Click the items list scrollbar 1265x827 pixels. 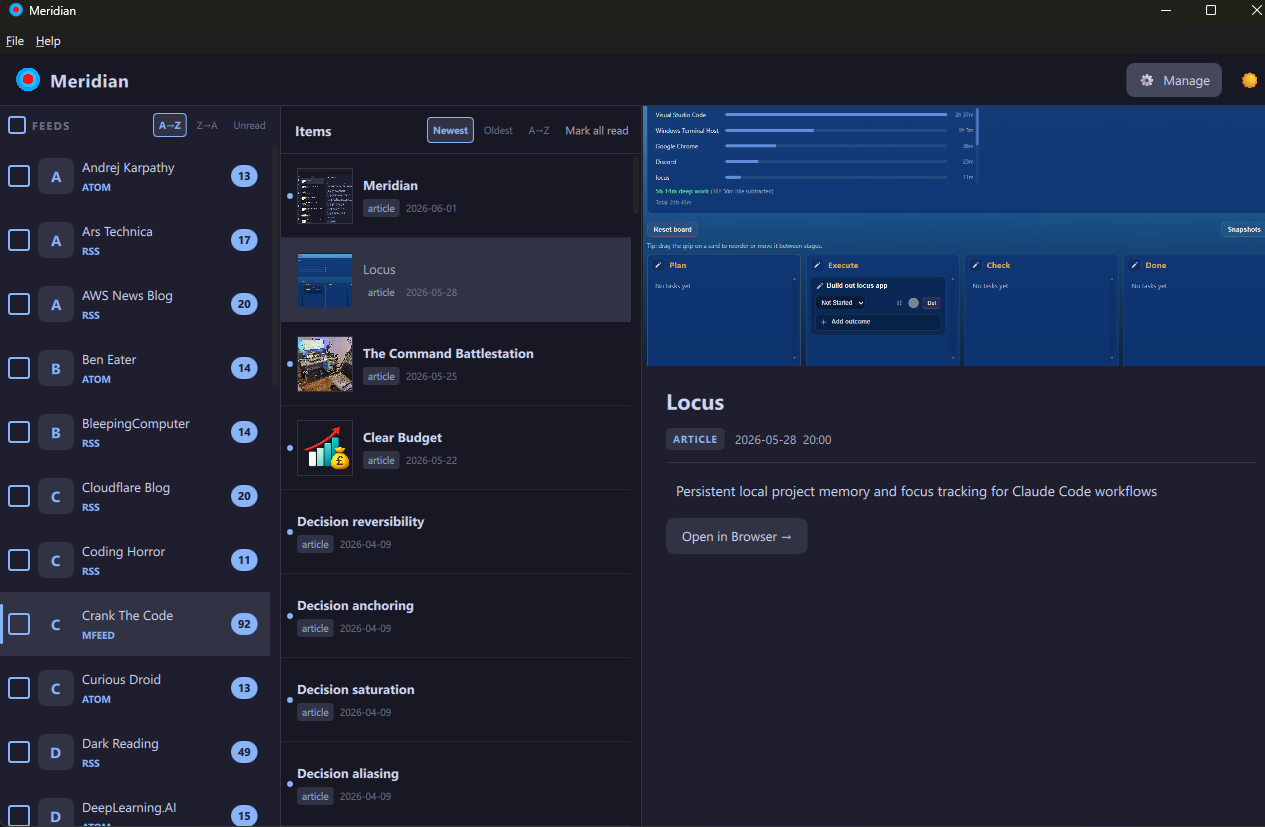636,185
